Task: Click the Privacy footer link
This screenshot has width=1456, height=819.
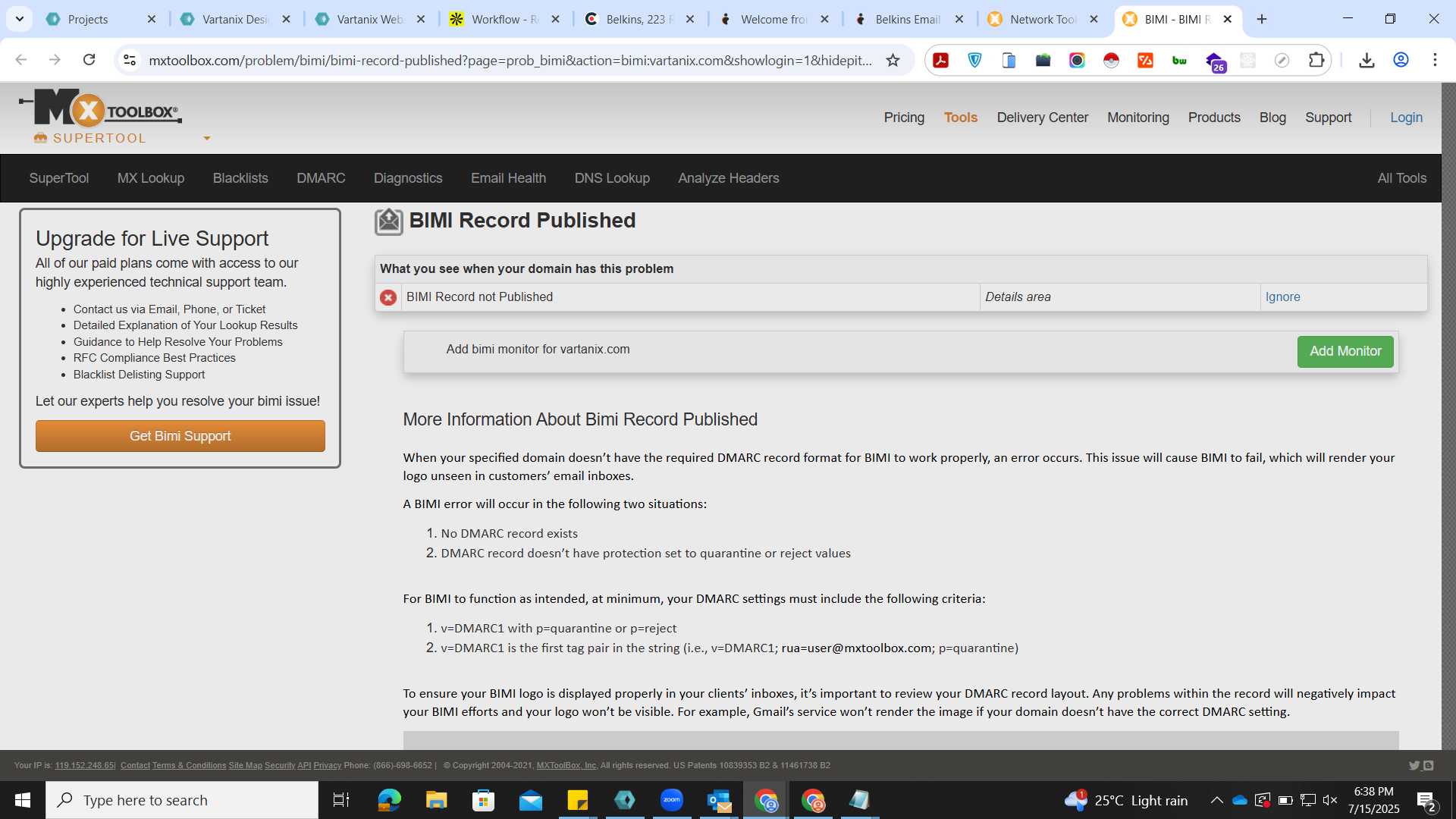Action: point(327,766)
